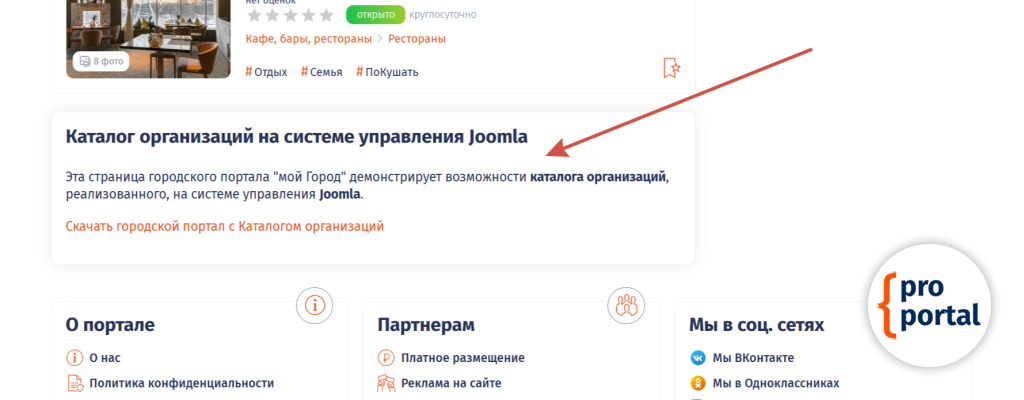Viewport: 1024px width, 400px height.
Task: Click the bookmark favorites icon on the restaurant card
Action: 672,68
